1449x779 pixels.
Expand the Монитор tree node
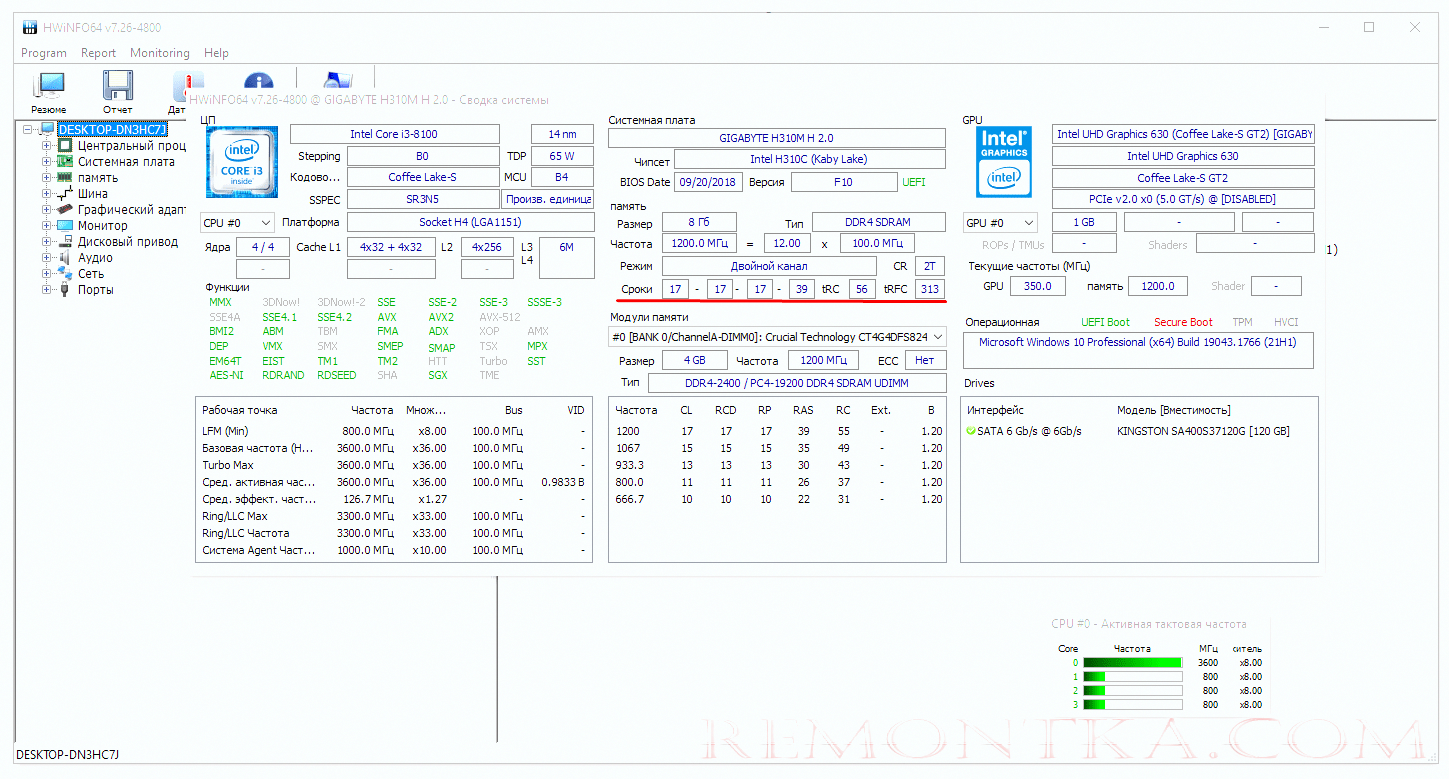46,226
